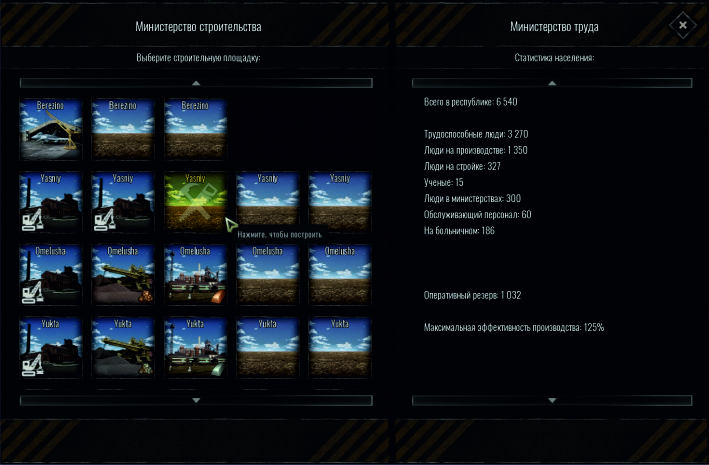Choose the fifth Yukta empty plot
709x465 pixels.
[339, 348]
